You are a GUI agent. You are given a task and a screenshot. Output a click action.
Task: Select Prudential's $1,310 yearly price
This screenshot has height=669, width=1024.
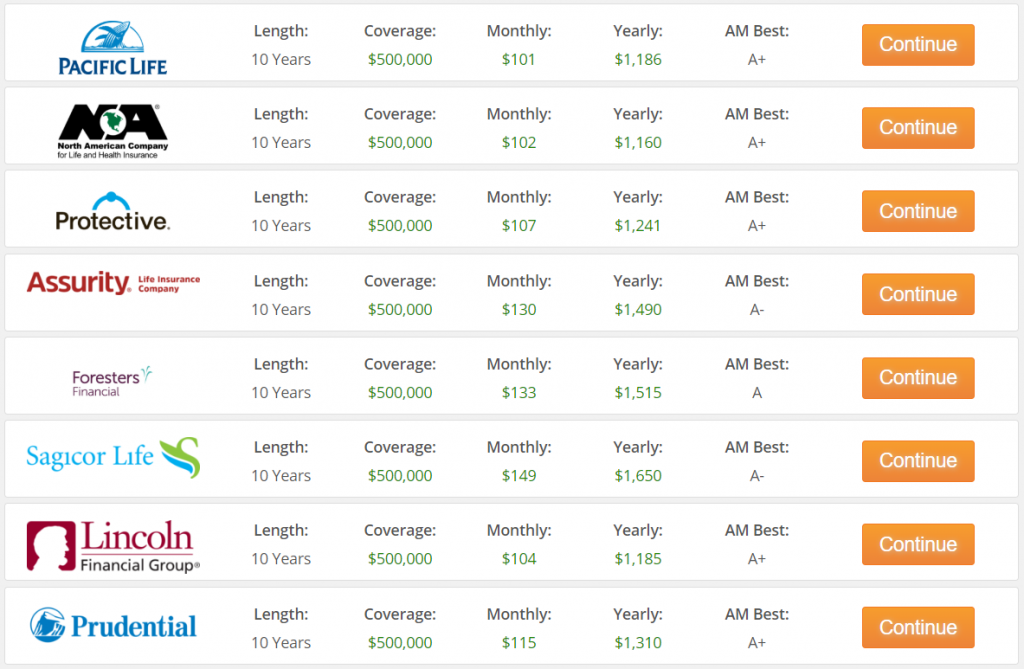638,643
